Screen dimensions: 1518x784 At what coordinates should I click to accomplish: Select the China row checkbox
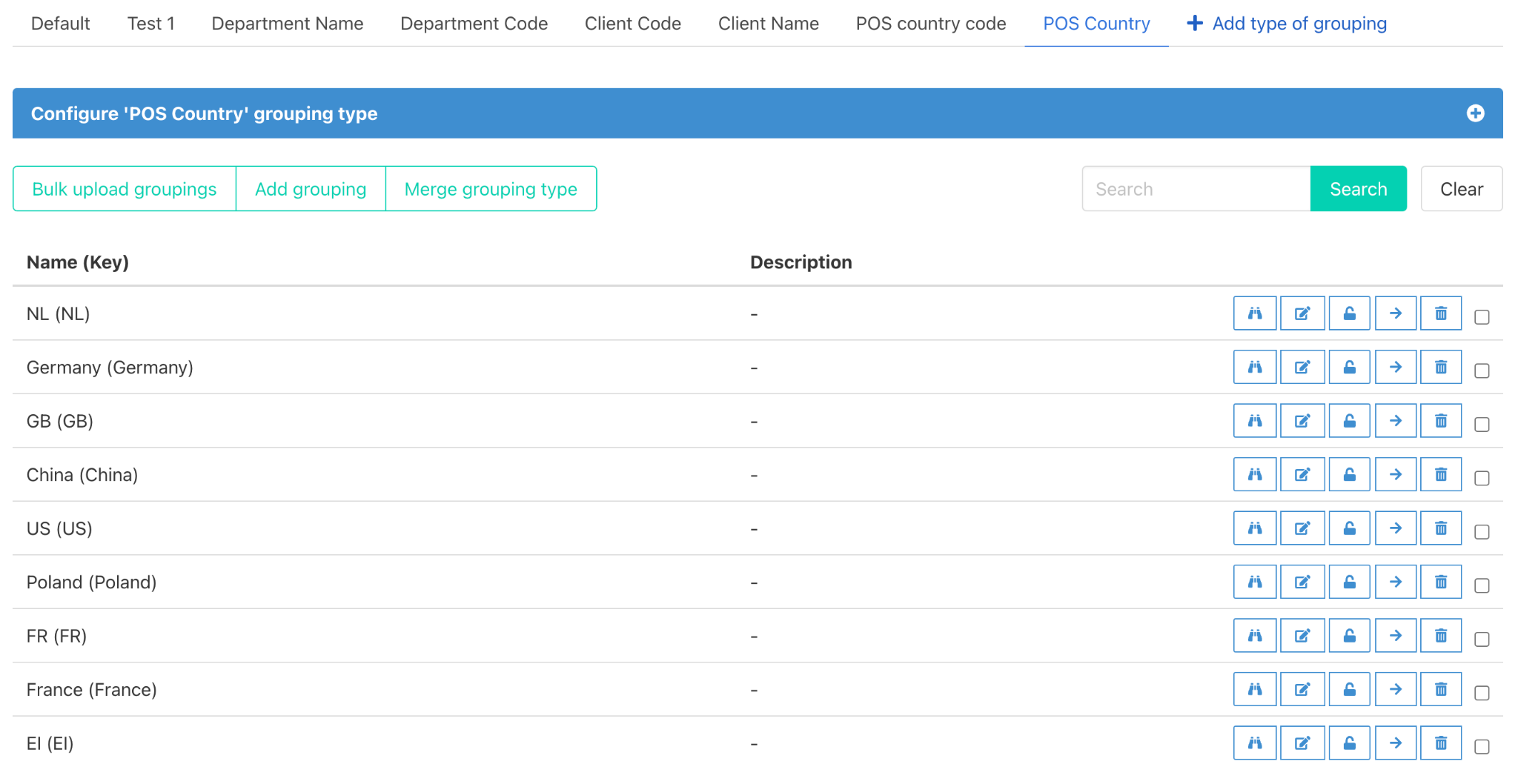pyautogui.click(x=1481, y=478)
